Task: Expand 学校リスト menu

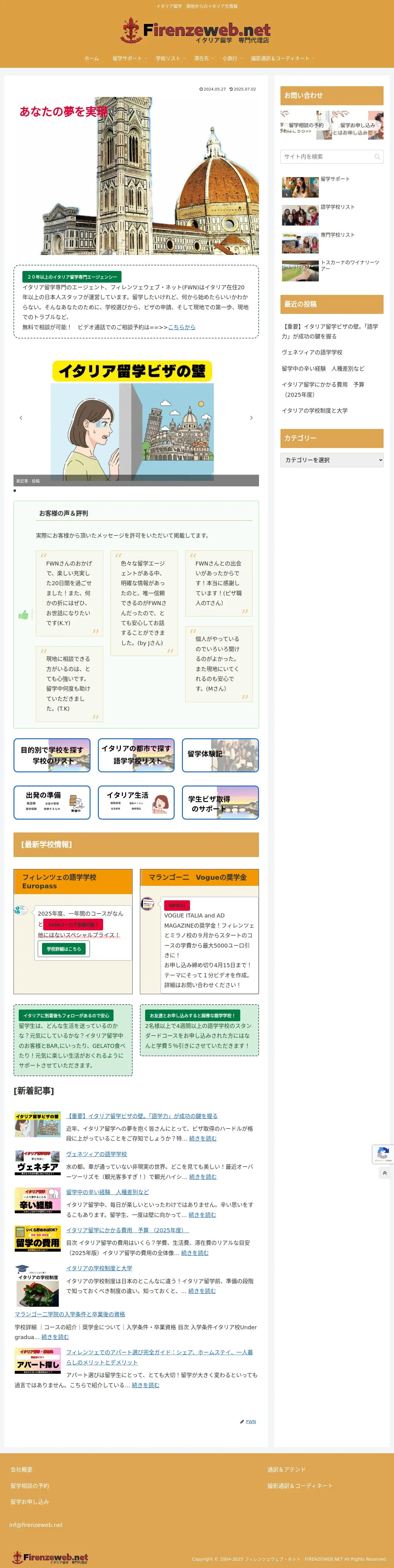Action: (x=170, y=58)
